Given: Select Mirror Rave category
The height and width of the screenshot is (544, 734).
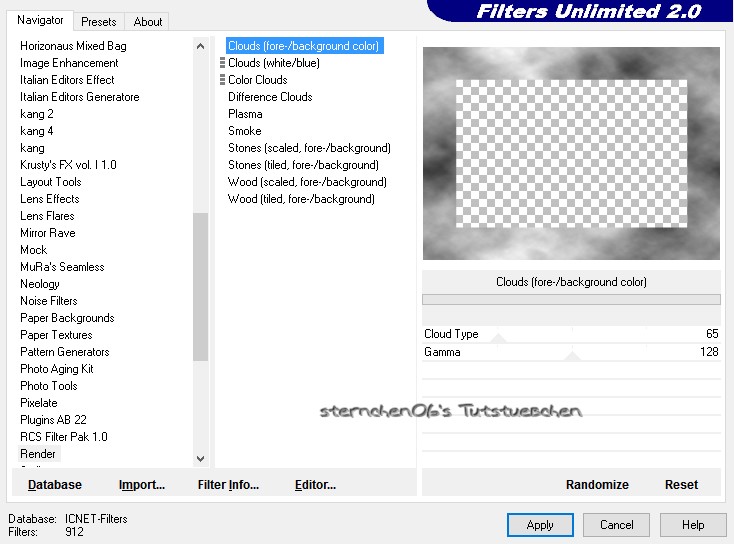Looking at the screenshot, I should 48,233.
